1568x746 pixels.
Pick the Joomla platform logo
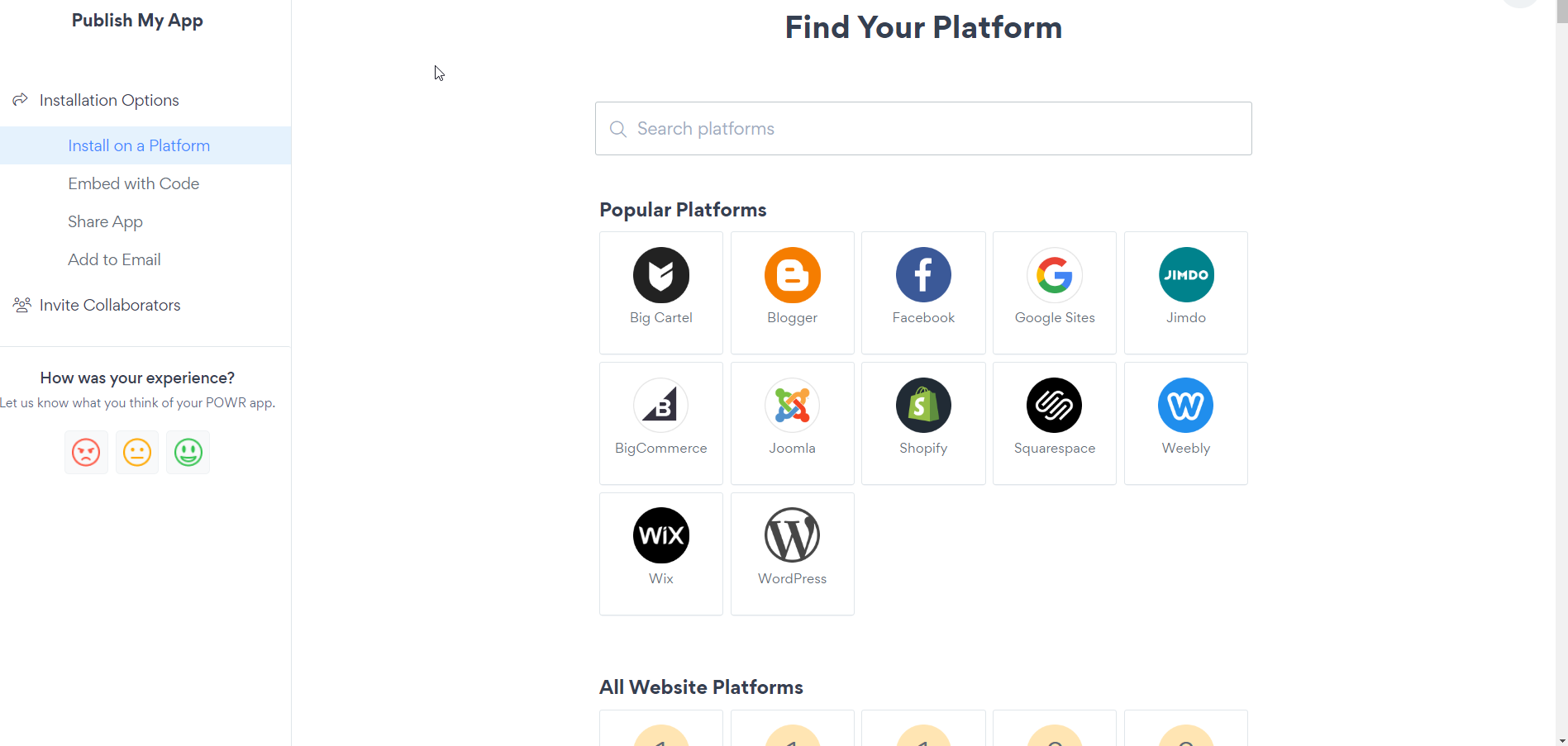(793, 406)
